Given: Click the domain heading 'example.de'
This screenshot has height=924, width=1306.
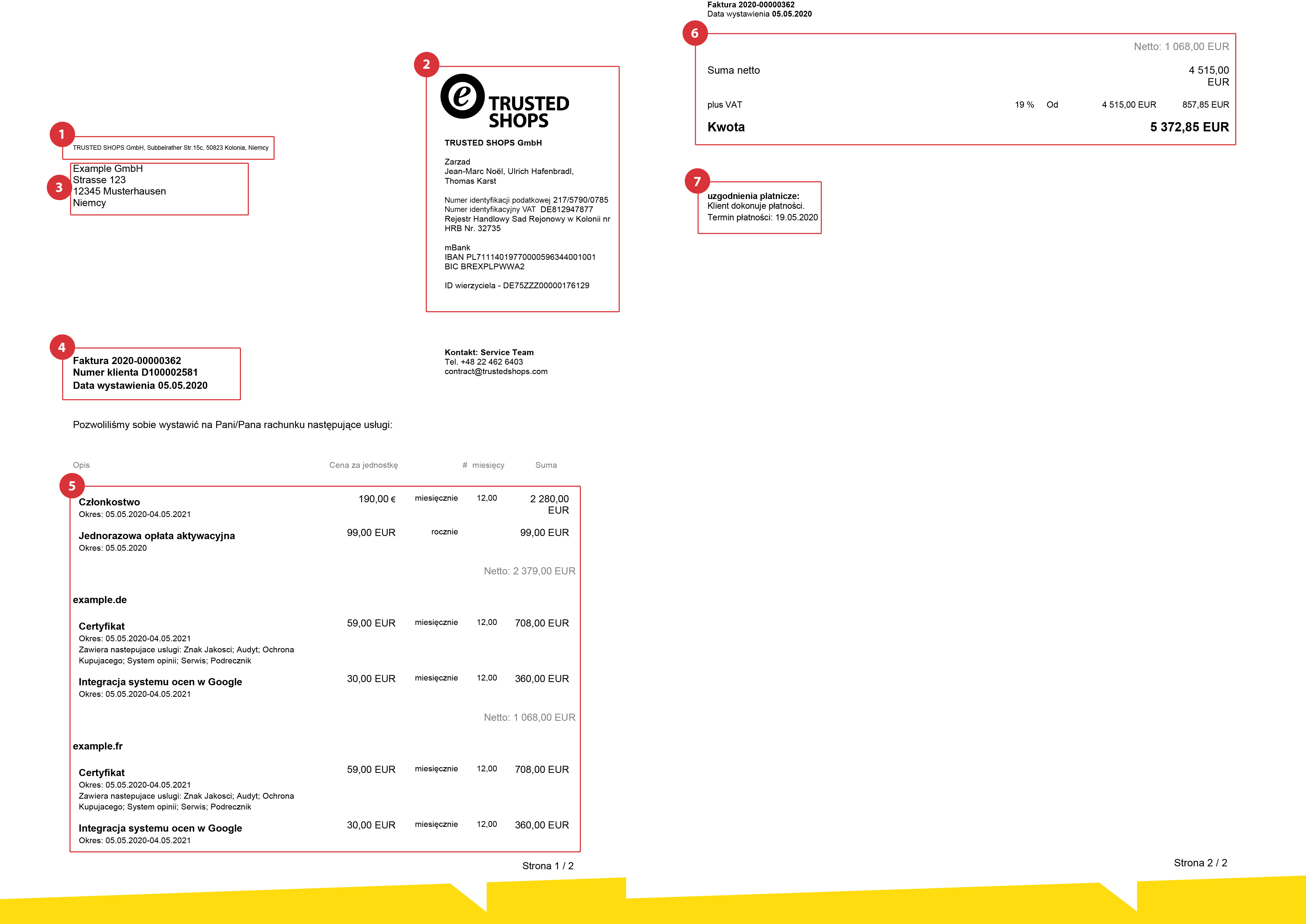Looking at the screenshot, I should [x=100, y=600].
